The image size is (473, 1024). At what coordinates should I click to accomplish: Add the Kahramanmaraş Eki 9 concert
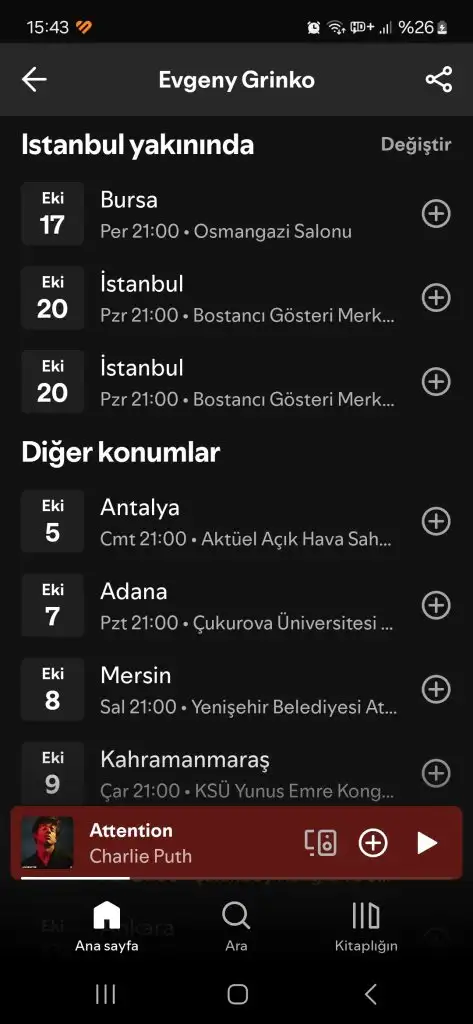coord(436,773)
